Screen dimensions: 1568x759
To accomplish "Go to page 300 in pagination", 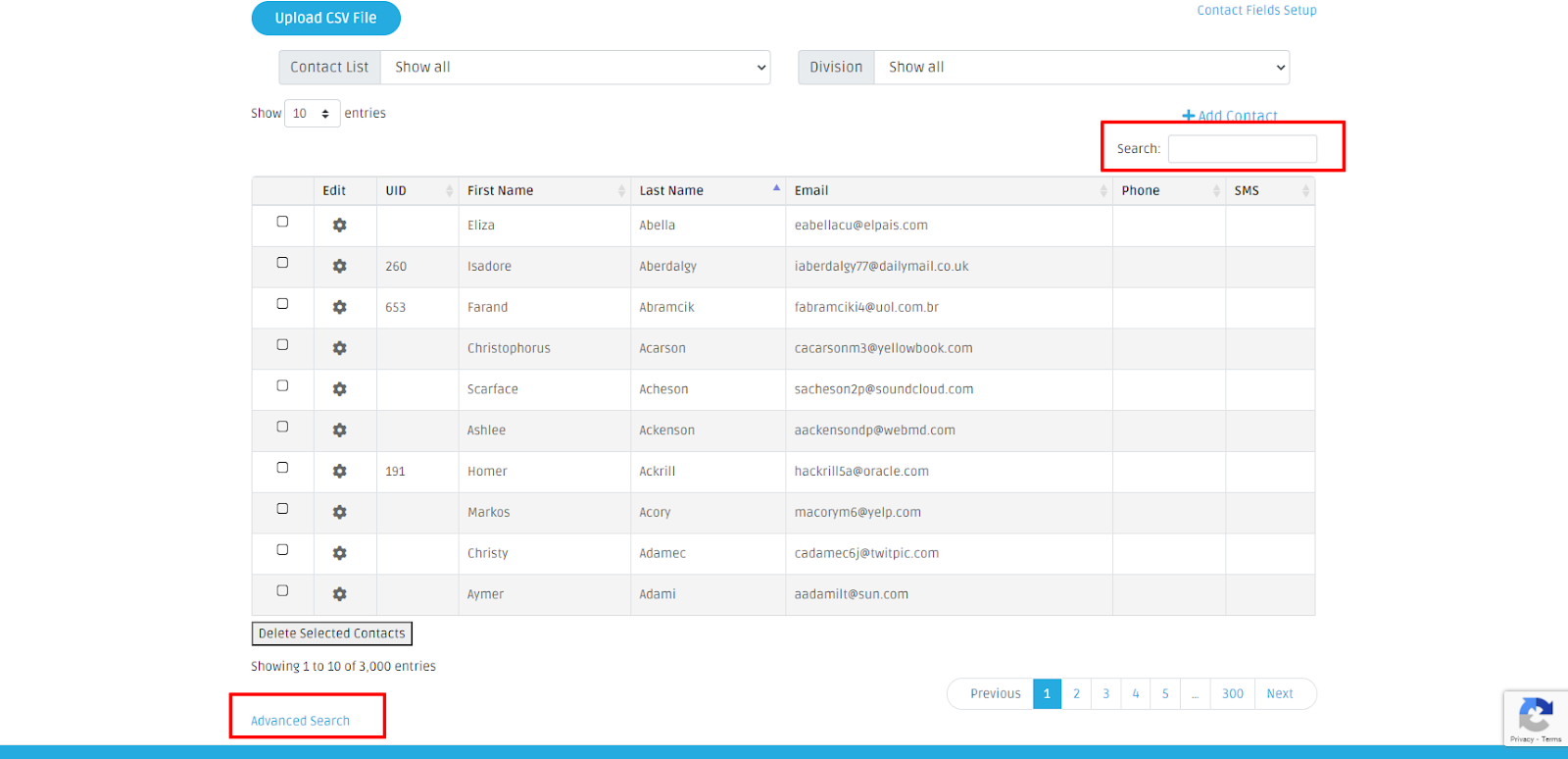I will (x=1232, y=694).
